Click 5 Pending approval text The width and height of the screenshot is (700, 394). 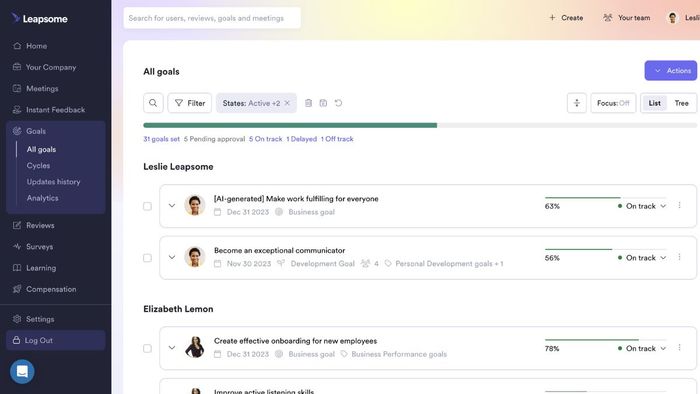coord(214,139)
